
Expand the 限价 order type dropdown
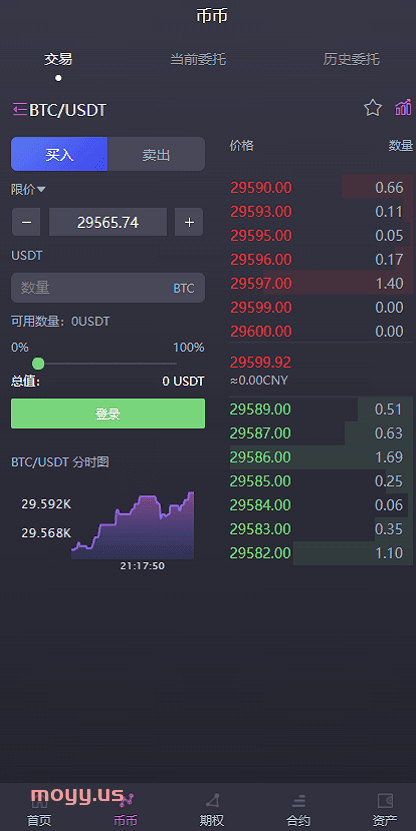pos(29,189)
